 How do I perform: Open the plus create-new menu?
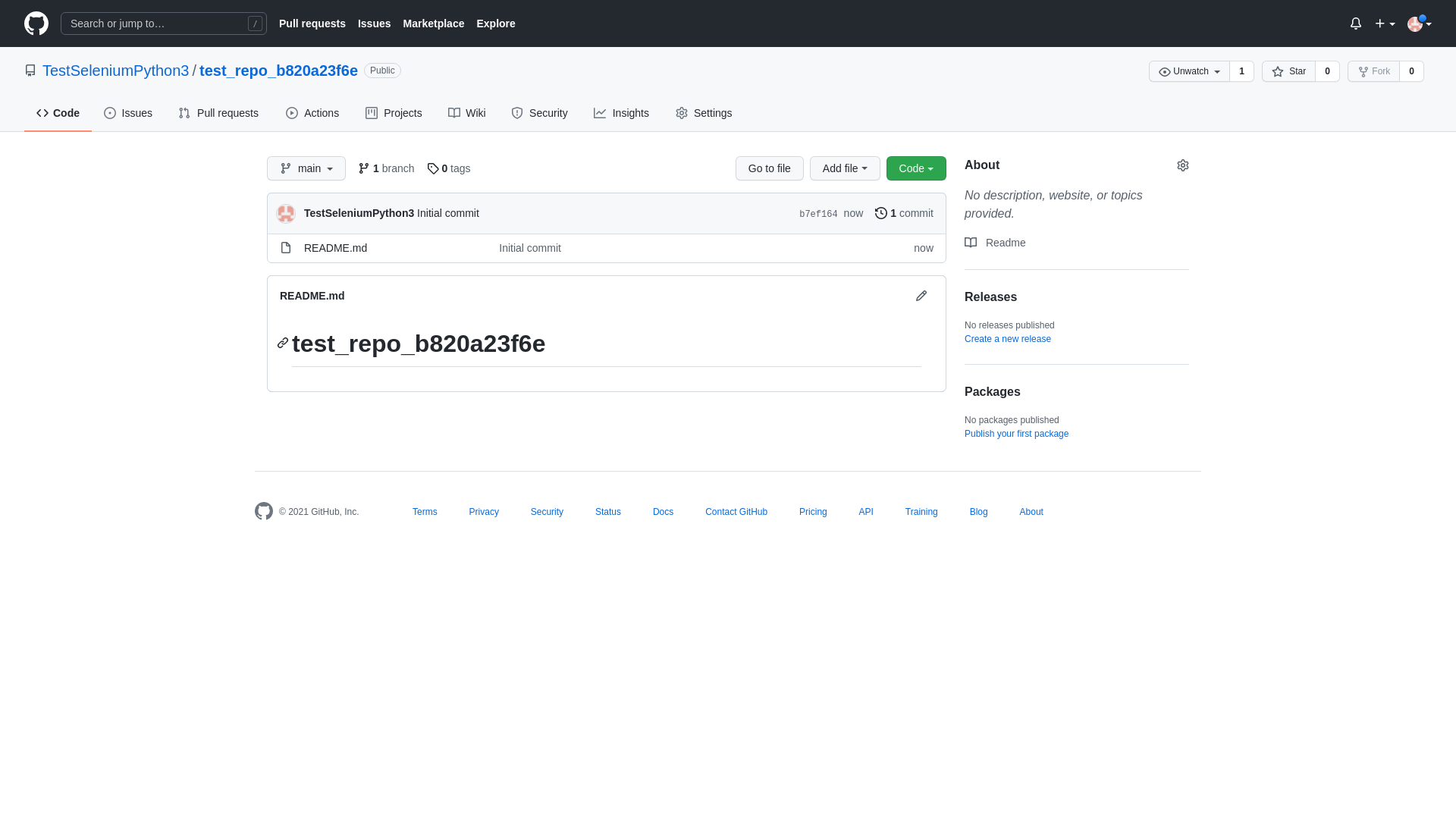tap(1385, 24)
